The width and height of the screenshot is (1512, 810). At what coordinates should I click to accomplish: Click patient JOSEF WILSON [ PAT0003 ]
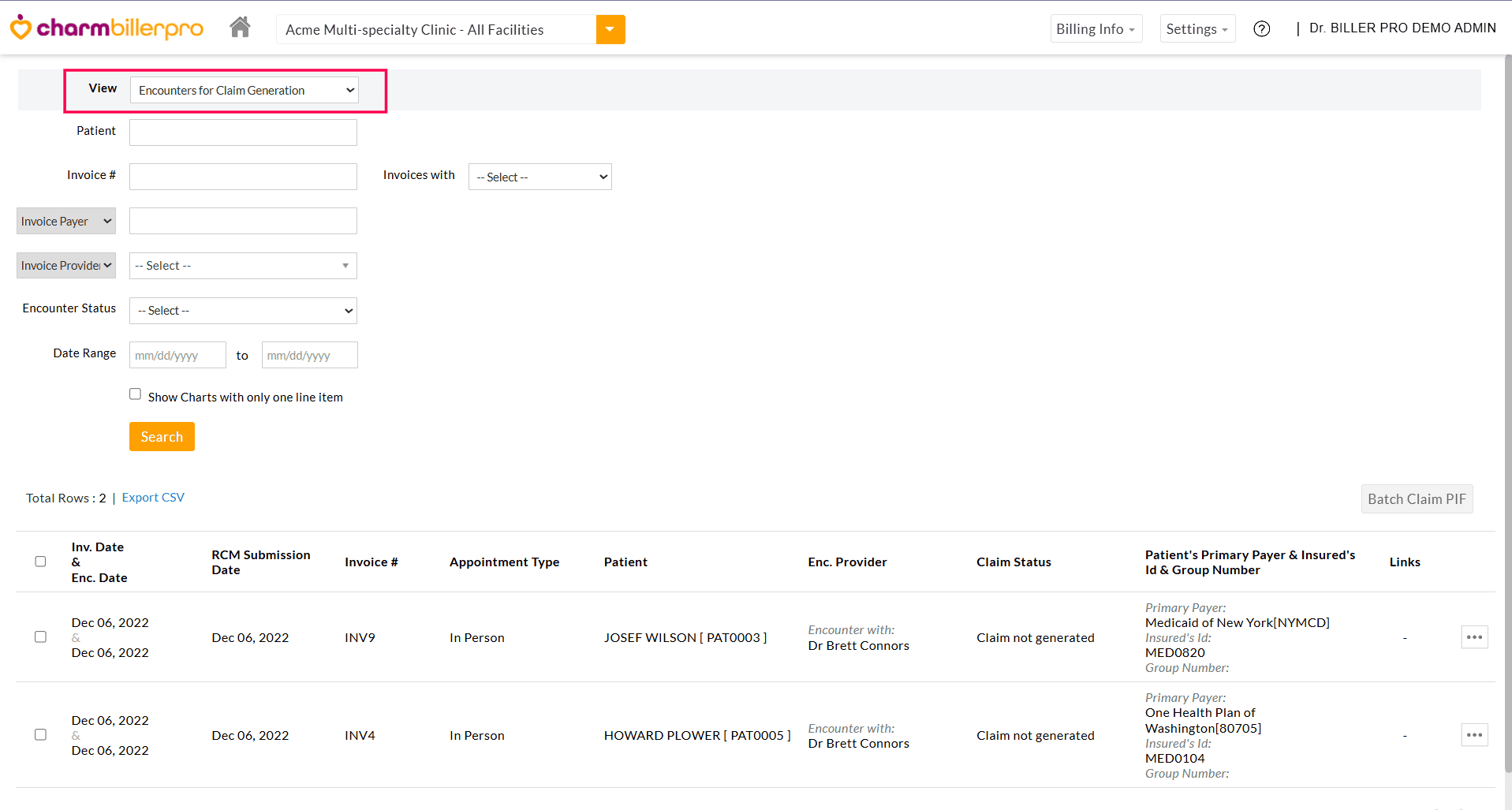(x=685, y=637)
